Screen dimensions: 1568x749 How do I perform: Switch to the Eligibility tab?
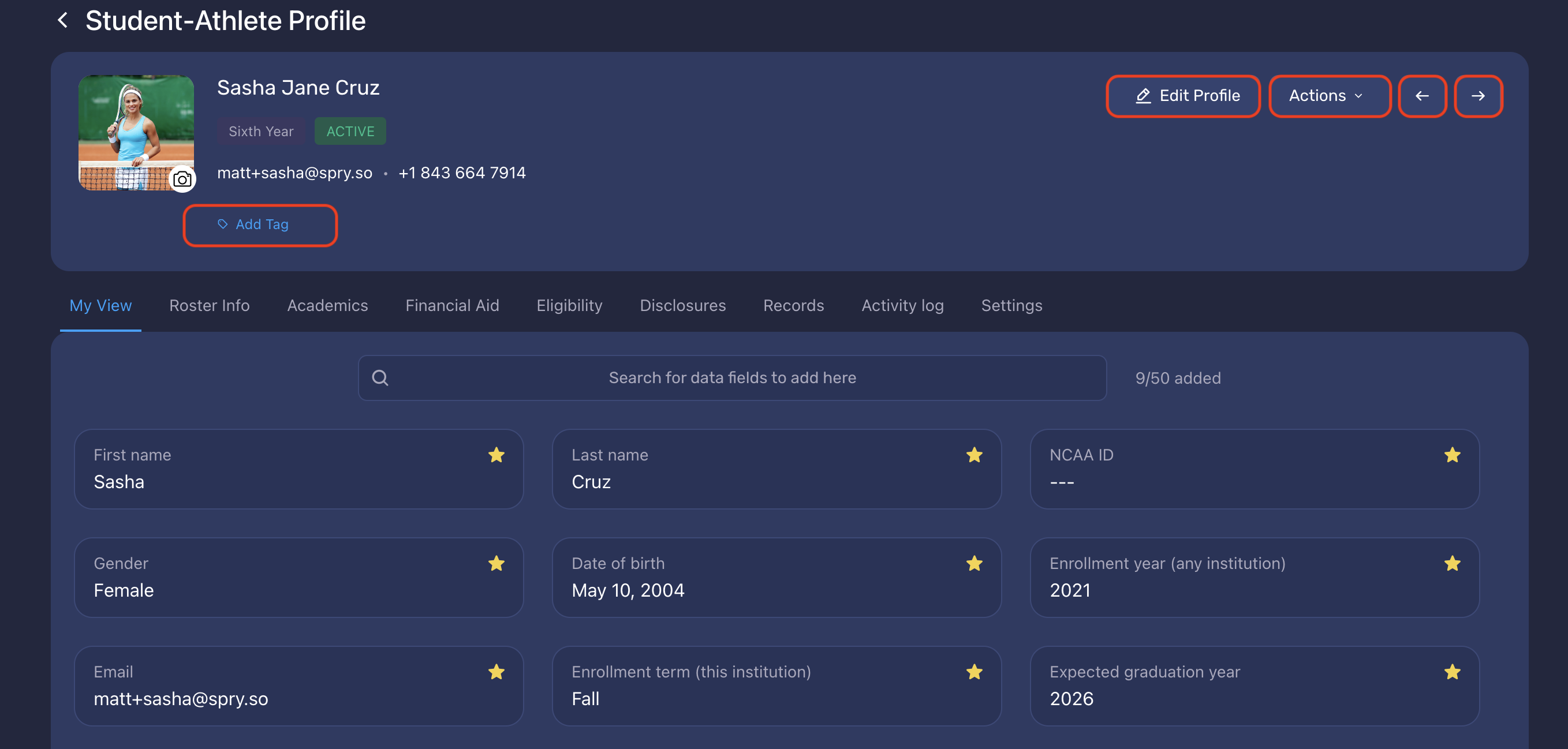(x=569, y=305)
